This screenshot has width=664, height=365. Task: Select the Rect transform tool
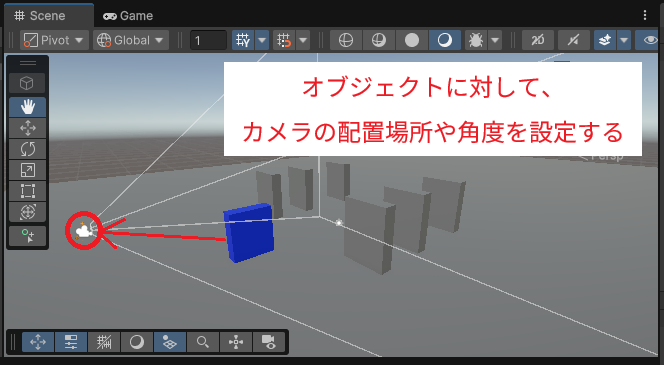pyautogui.click(x=28, y=191)
